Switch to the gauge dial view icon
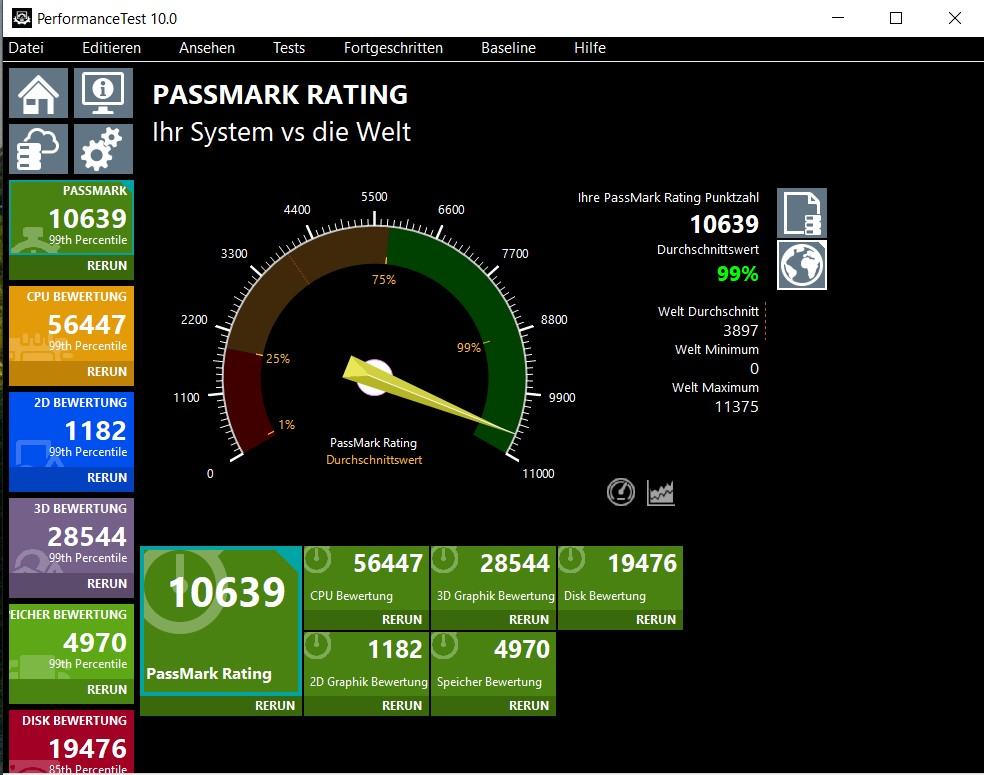Image resolution: width=984 pixels, height=775 pixels. tap(621, 492)
